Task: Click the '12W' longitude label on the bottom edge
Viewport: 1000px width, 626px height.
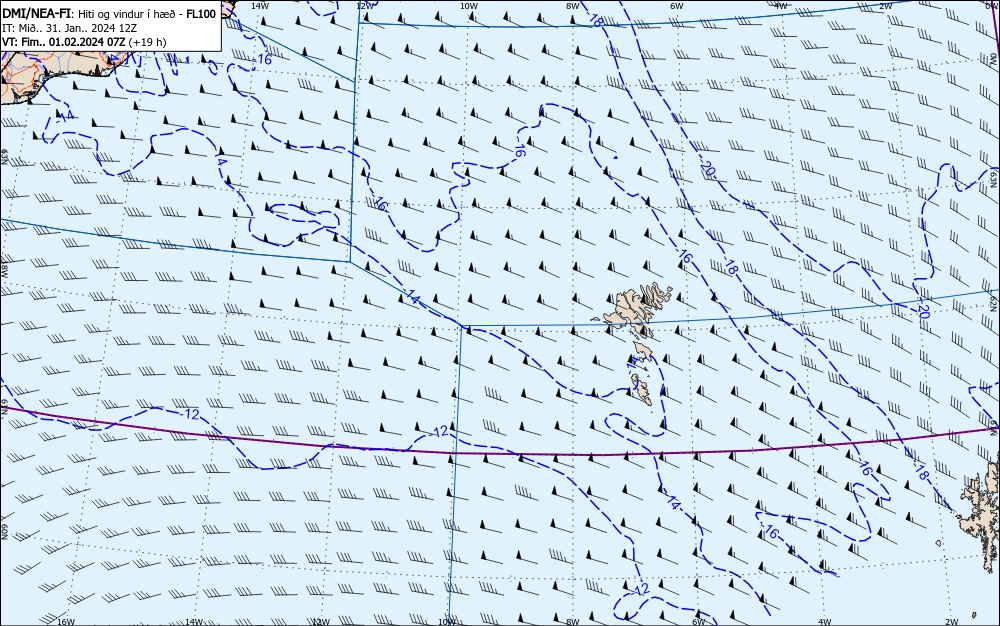Action: coord(321,622)
